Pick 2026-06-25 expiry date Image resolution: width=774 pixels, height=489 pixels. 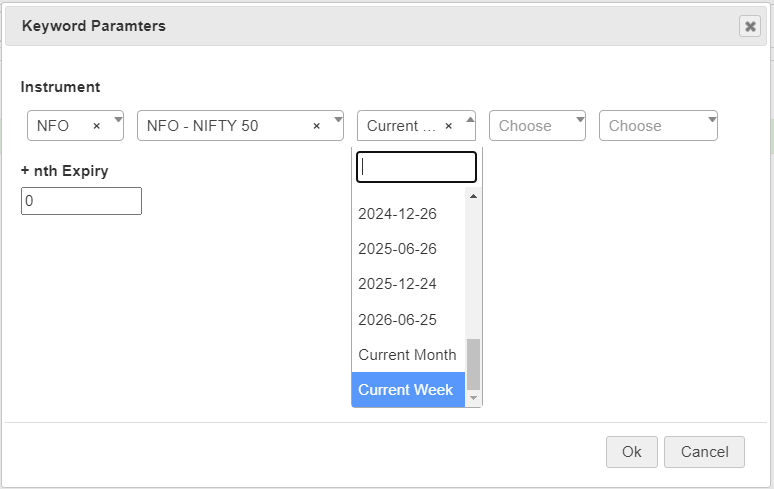click(397, 320)
